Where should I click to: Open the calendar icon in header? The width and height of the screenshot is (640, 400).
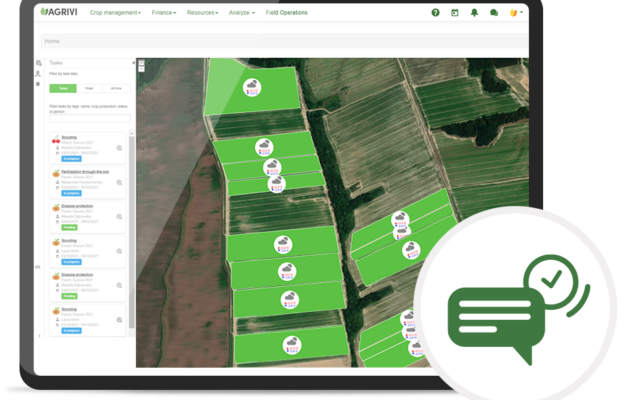455,13
